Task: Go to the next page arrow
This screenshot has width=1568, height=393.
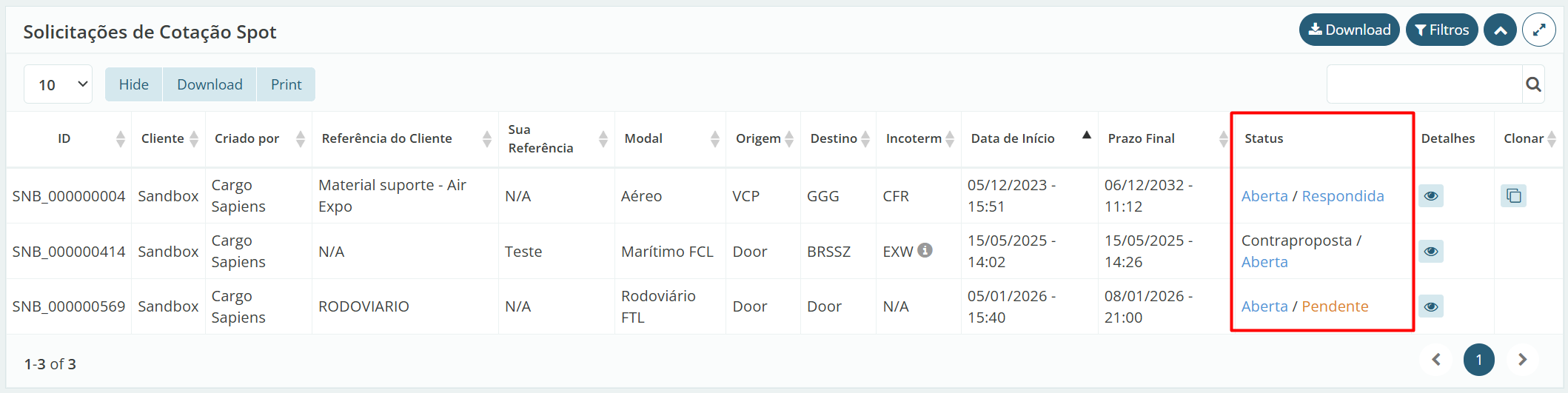Action: [x=1522, y=360]
